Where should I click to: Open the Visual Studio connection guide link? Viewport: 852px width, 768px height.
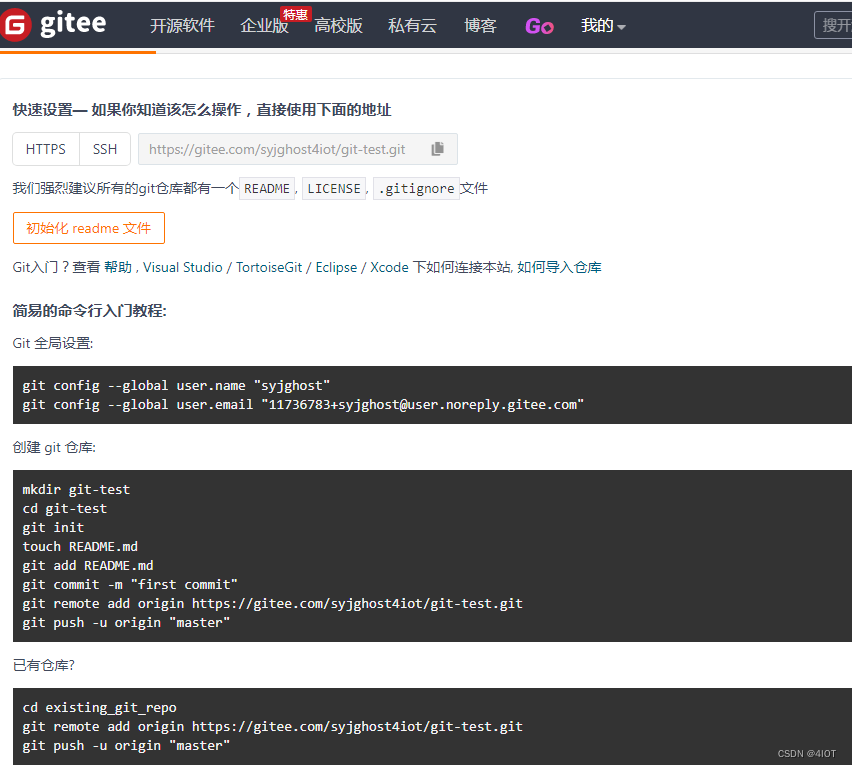pos(183,267)
